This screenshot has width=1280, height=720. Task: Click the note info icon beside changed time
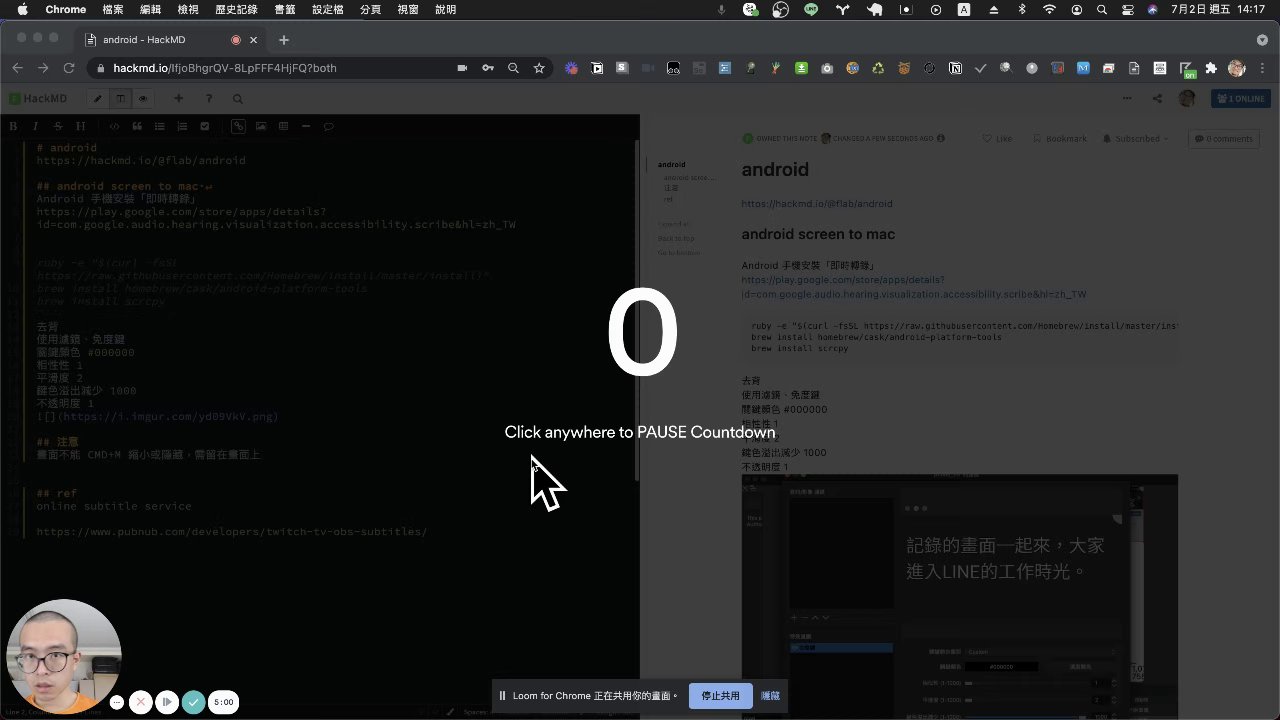941,138
